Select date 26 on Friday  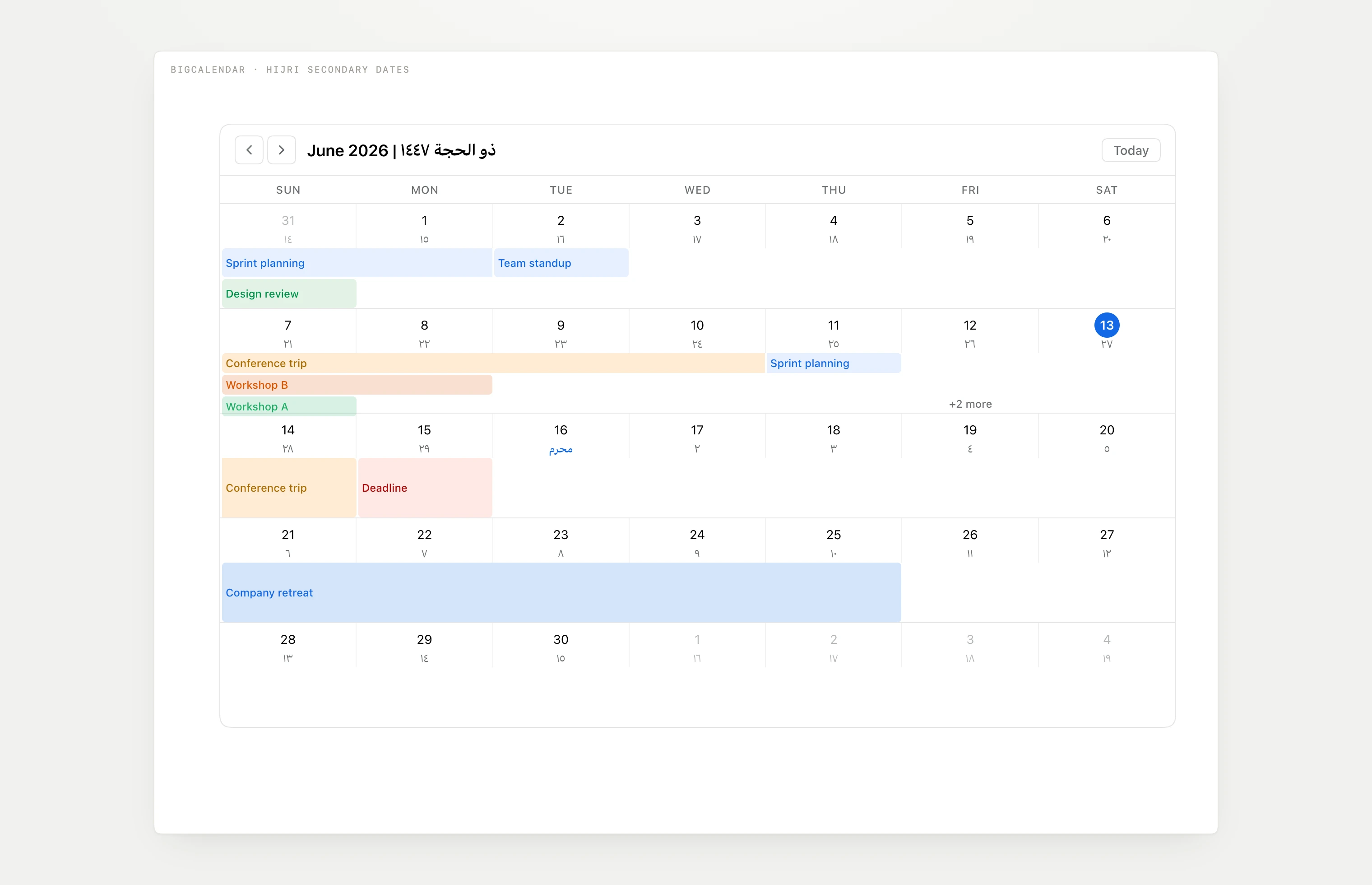(x=969, y=535)
